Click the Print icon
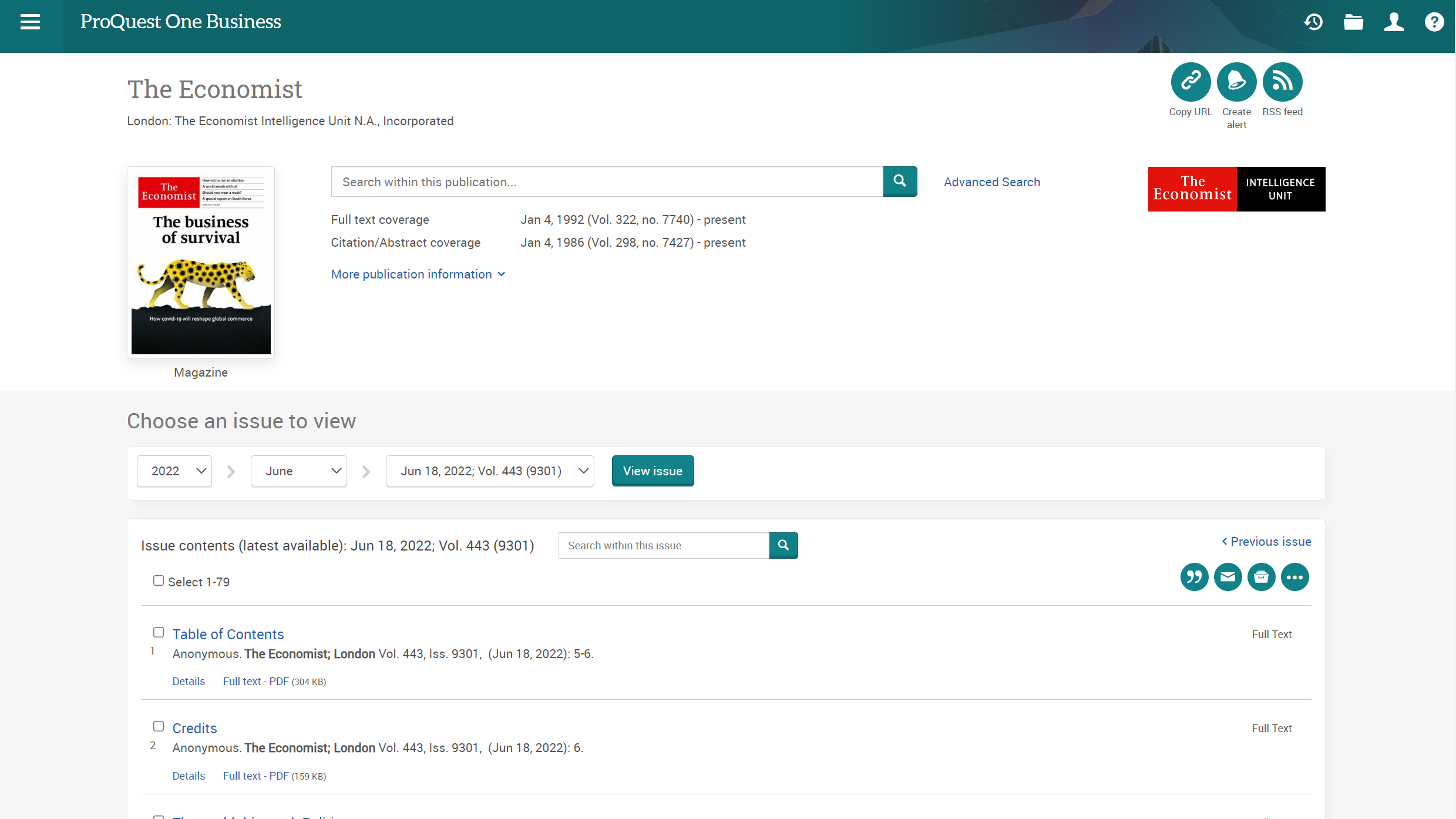 point(1261,577)
